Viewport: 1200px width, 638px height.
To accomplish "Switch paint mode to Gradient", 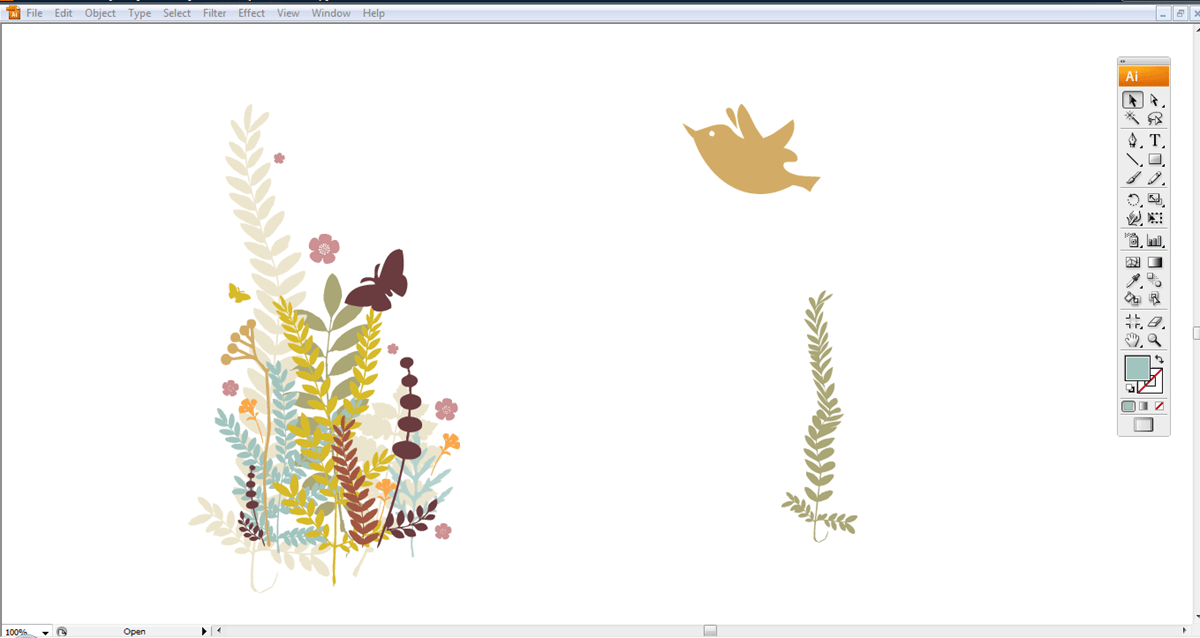I will (x=1144, y=406).
